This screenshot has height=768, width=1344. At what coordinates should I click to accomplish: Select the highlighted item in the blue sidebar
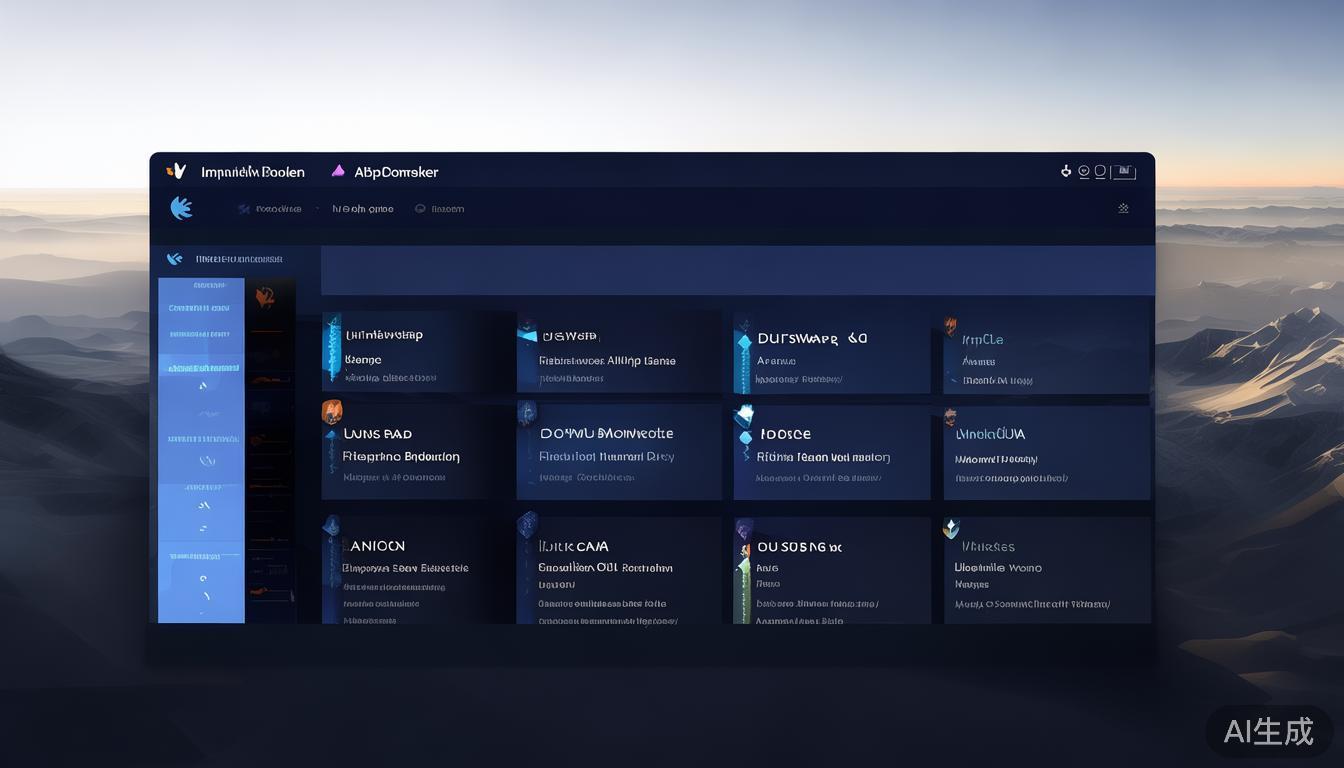(x=202, y=368)
